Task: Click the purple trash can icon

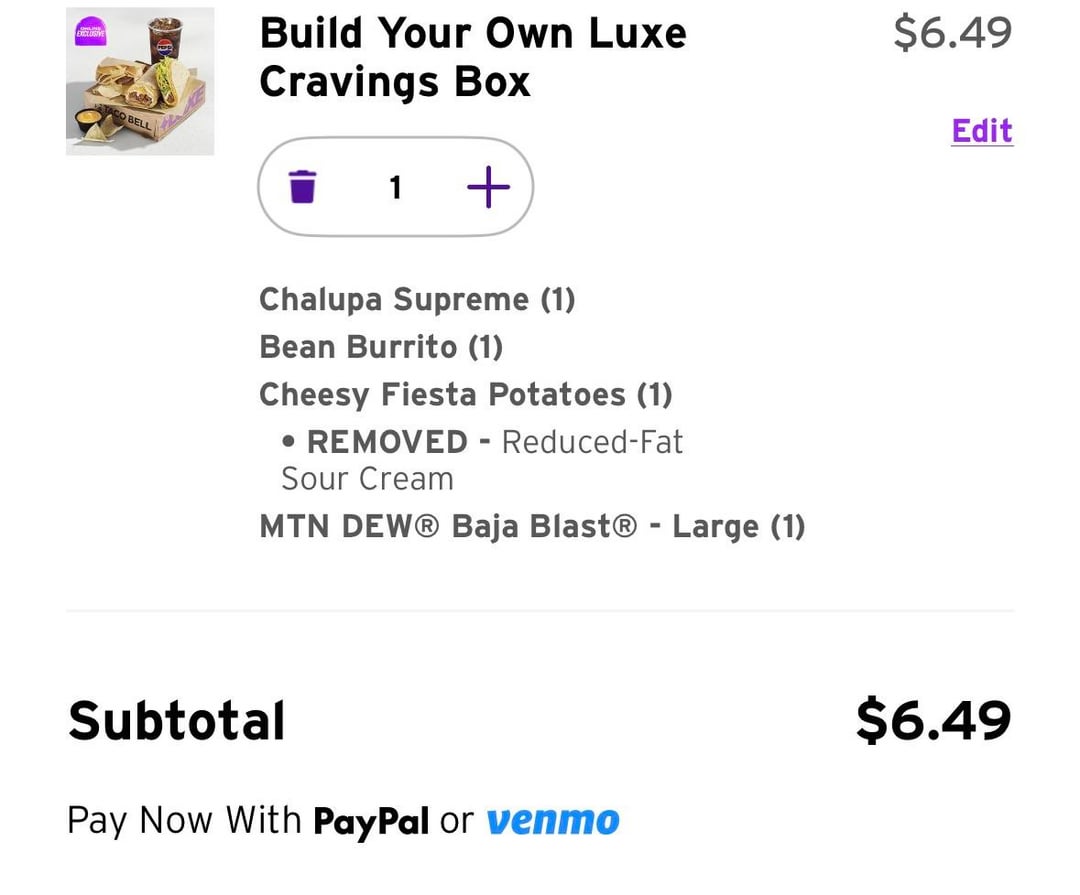Action: coord(302,186)
